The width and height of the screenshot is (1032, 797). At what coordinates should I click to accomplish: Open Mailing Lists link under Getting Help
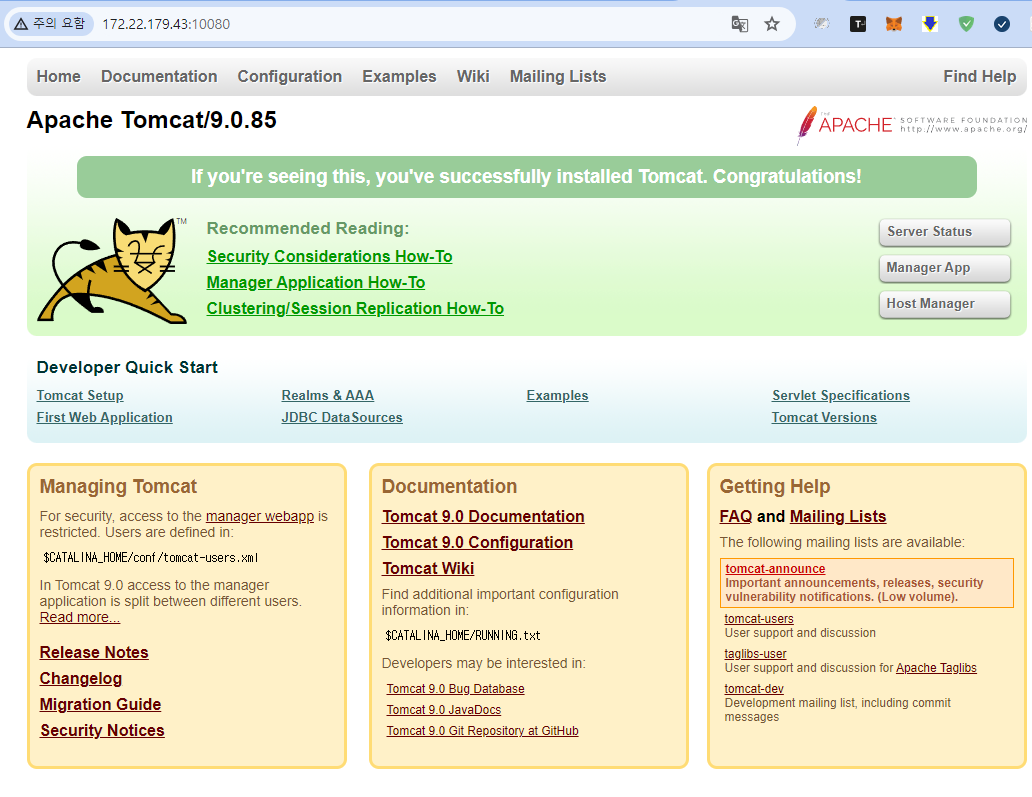(838, 517)
